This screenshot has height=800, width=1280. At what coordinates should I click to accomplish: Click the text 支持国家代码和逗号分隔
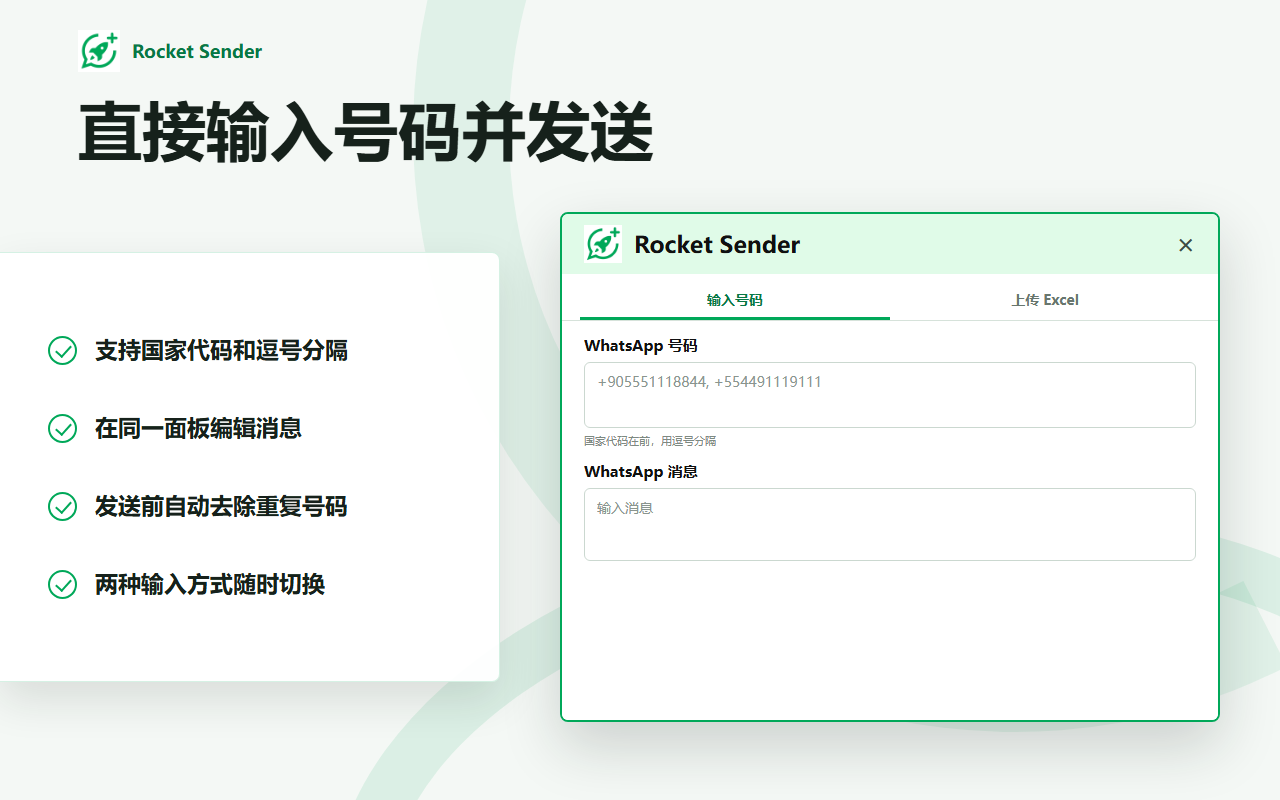[x=221, y=351]
